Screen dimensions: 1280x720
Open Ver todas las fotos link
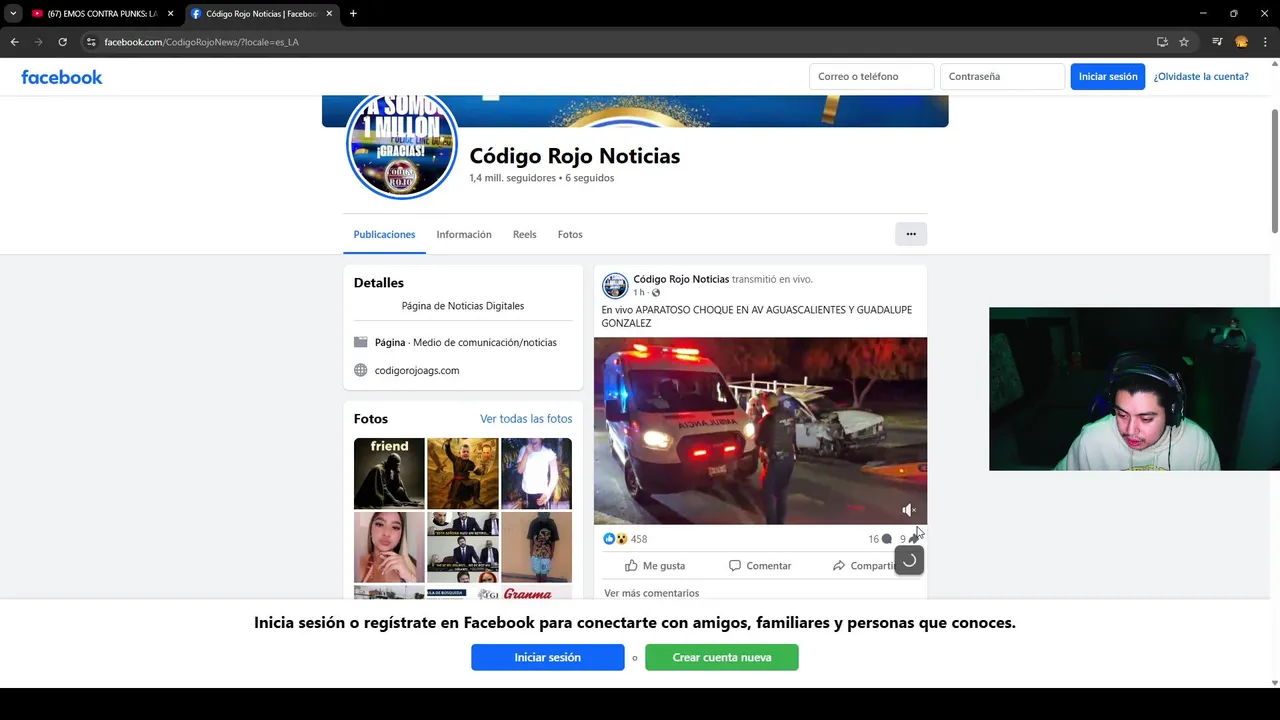(x=526, y=419)
